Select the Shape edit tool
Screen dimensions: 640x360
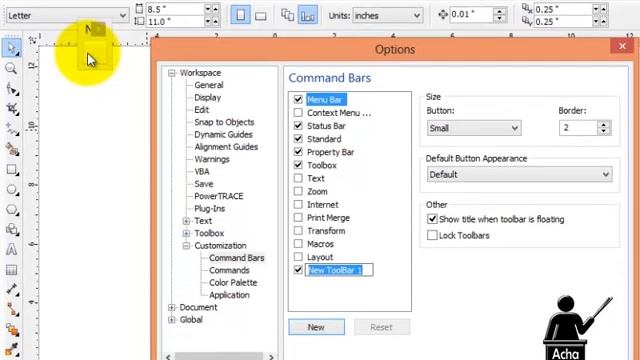(x=12, y=89)
